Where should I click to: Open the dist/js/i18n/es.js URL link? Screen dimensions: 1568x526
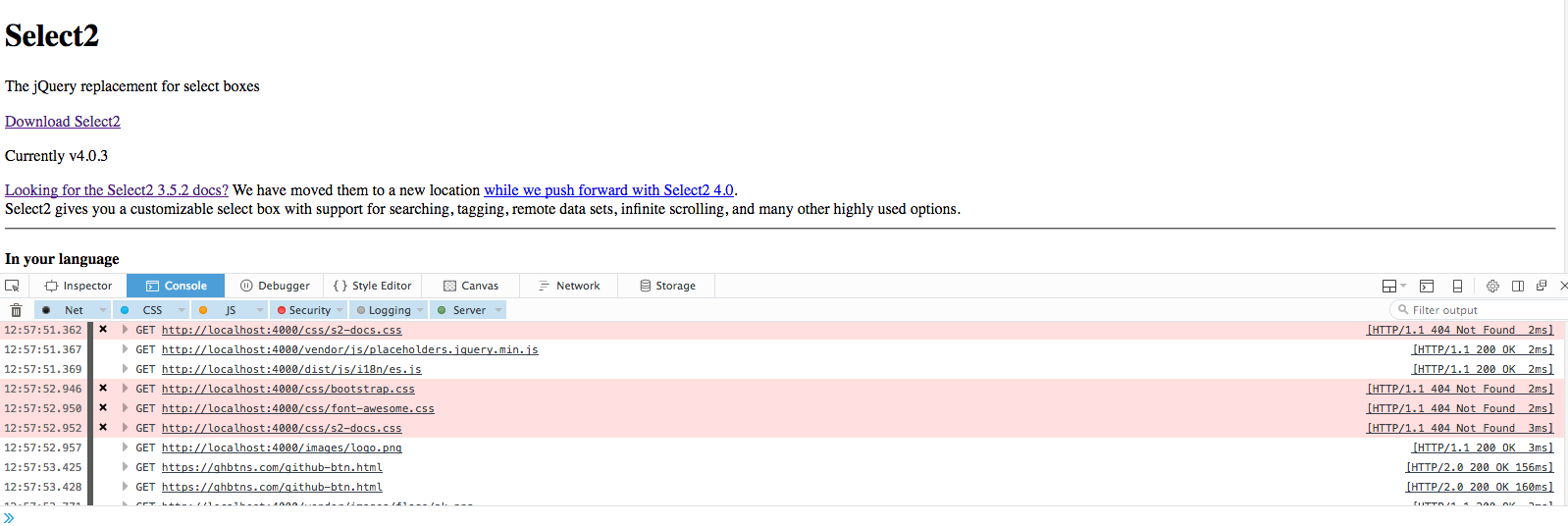coord(291,369)
